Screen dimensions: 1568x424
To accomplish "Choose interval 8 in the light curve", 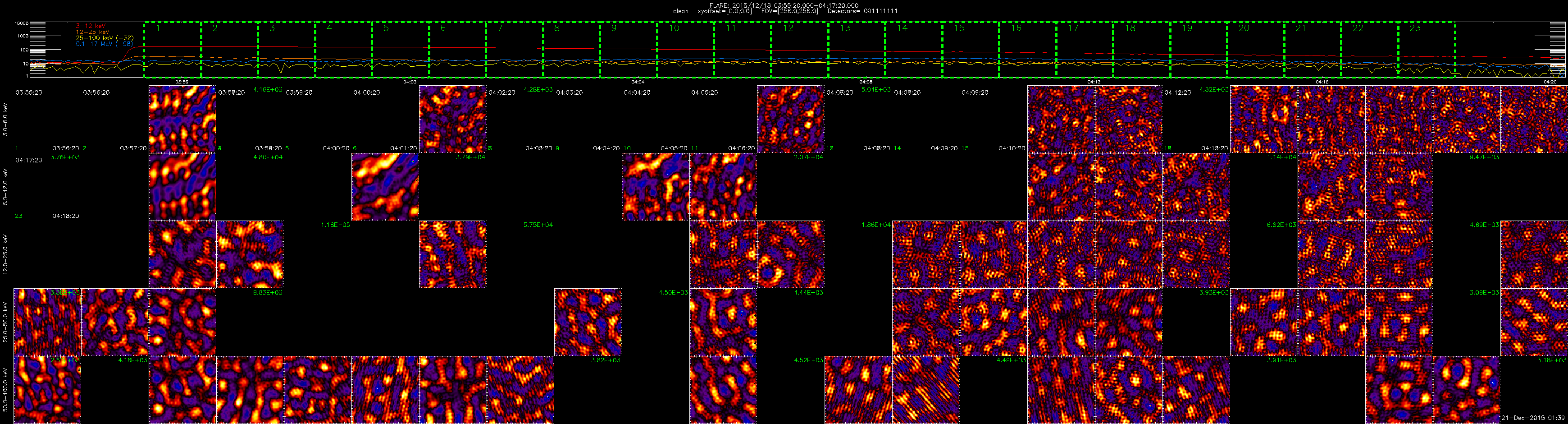I will pyautogui.click(x=572, y=50).
